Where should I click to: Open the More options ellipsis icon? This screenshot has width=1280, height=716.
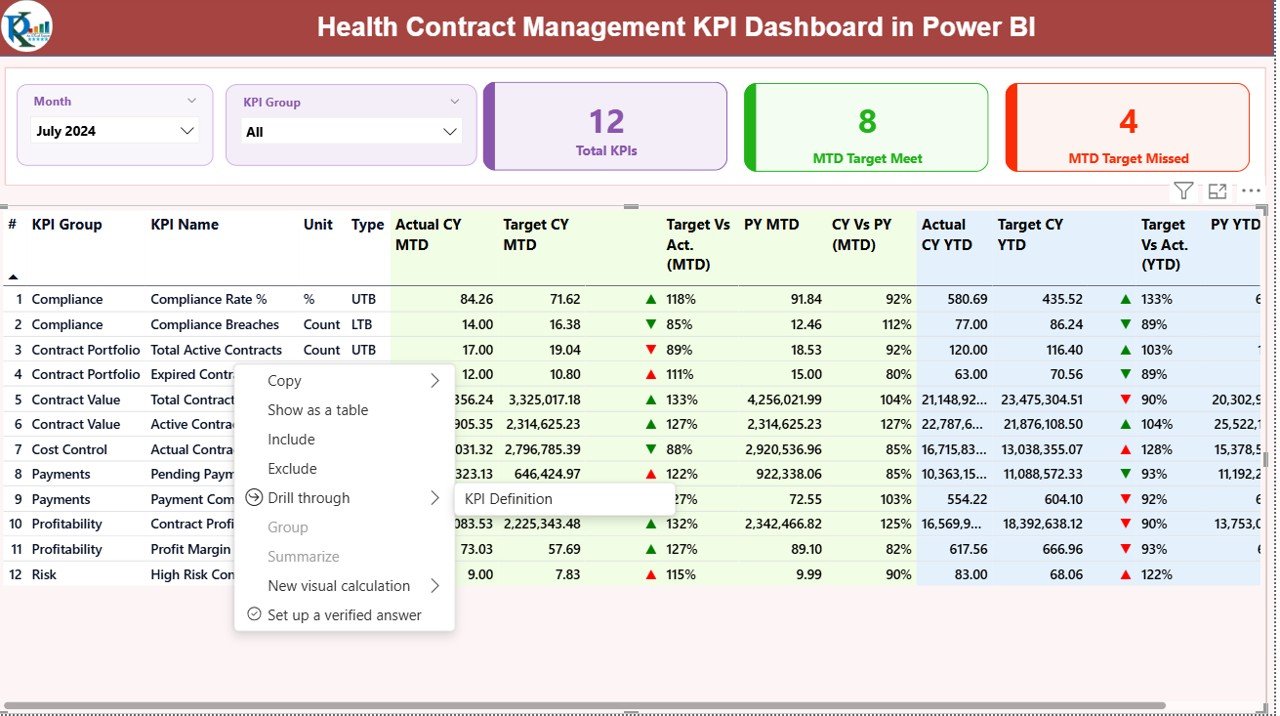click(1250, 191)
